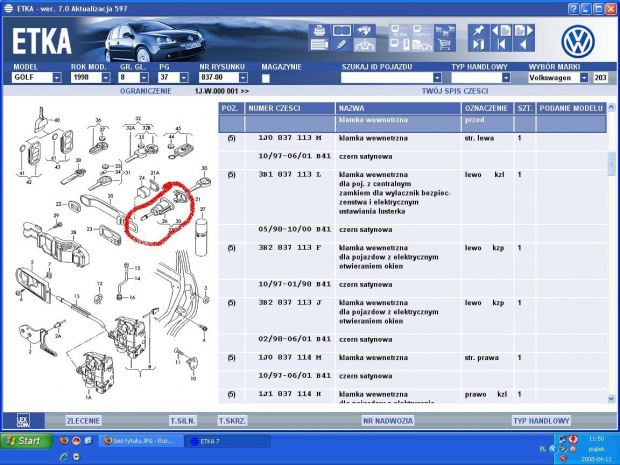The height and width of the screenshot is (465, 620).
Task: Open the NR RYSUNKU dropdown showing 837-00
Action: coord(243,78)
